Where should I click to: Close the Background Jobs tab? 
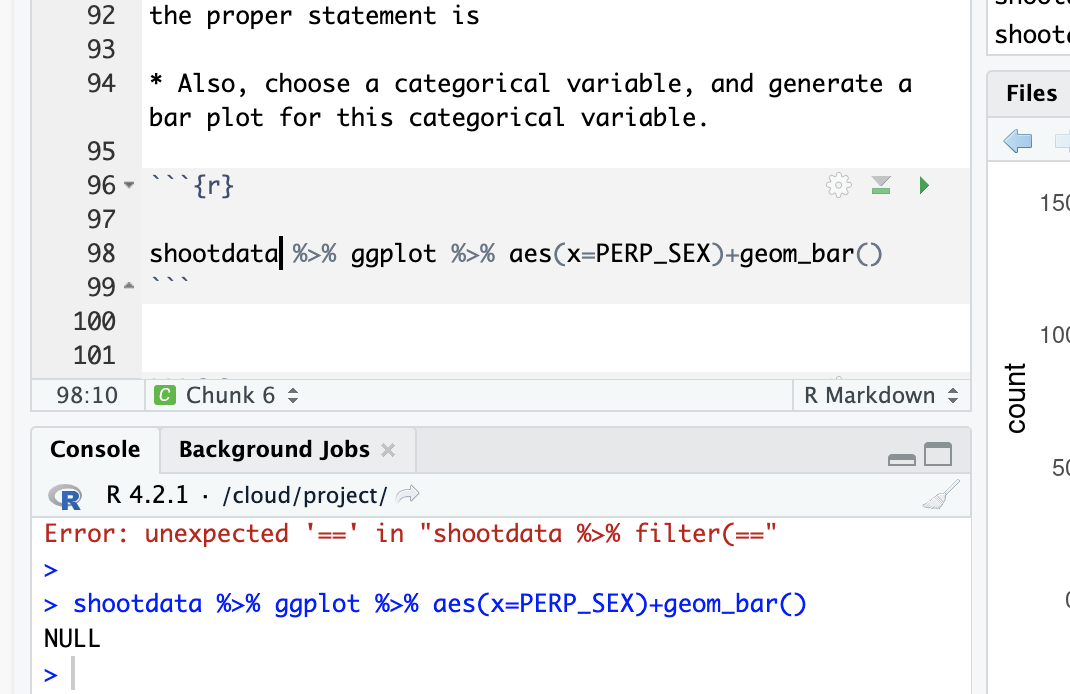[x=388, y=450]
